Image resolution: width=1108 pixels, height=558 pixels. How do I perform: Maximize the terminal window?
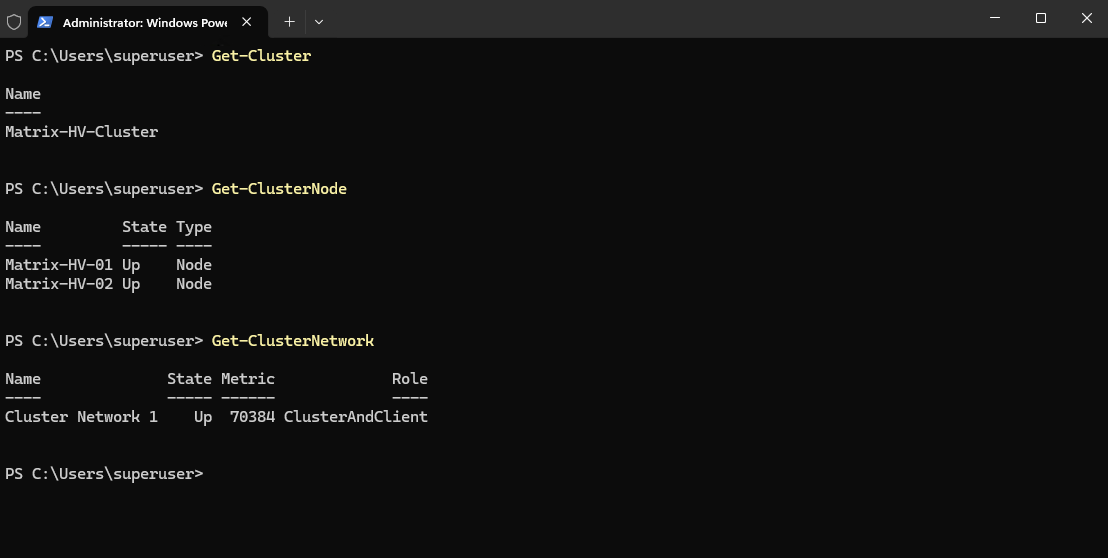coord(1041,18)
